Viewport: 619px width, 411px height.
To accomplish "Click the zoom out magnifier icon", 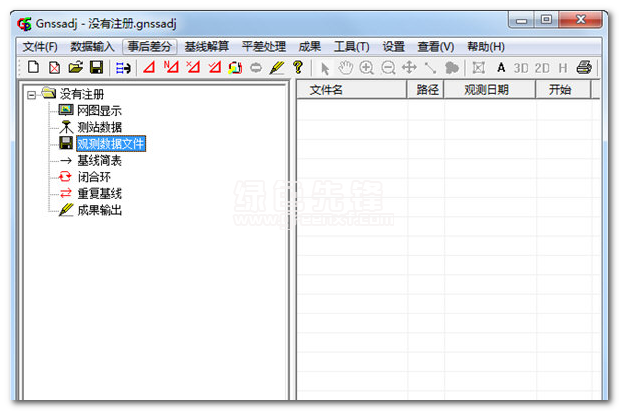I will click(x=388, y=68).
